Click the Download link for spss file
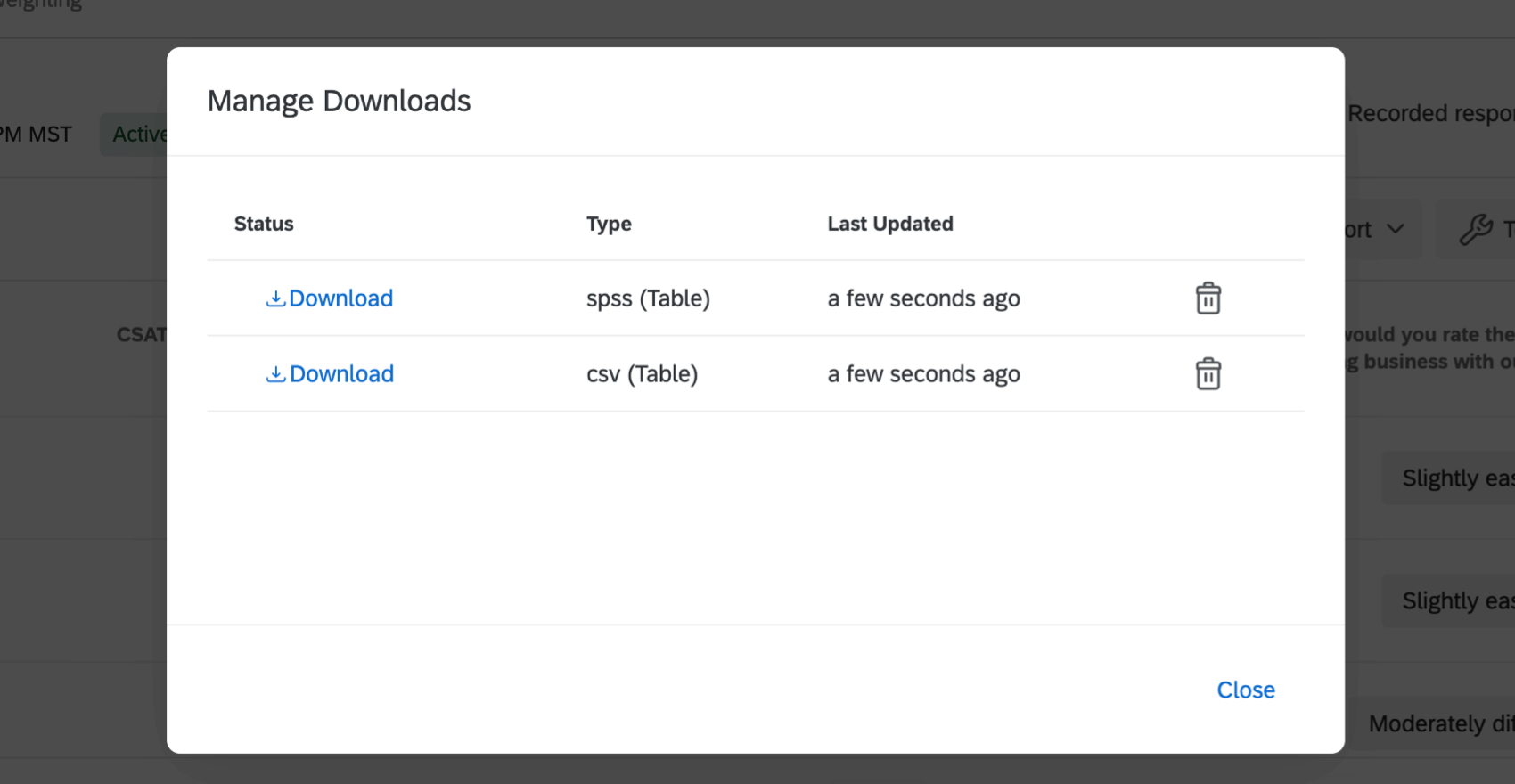1515x784 pixels. click(340, 298)
